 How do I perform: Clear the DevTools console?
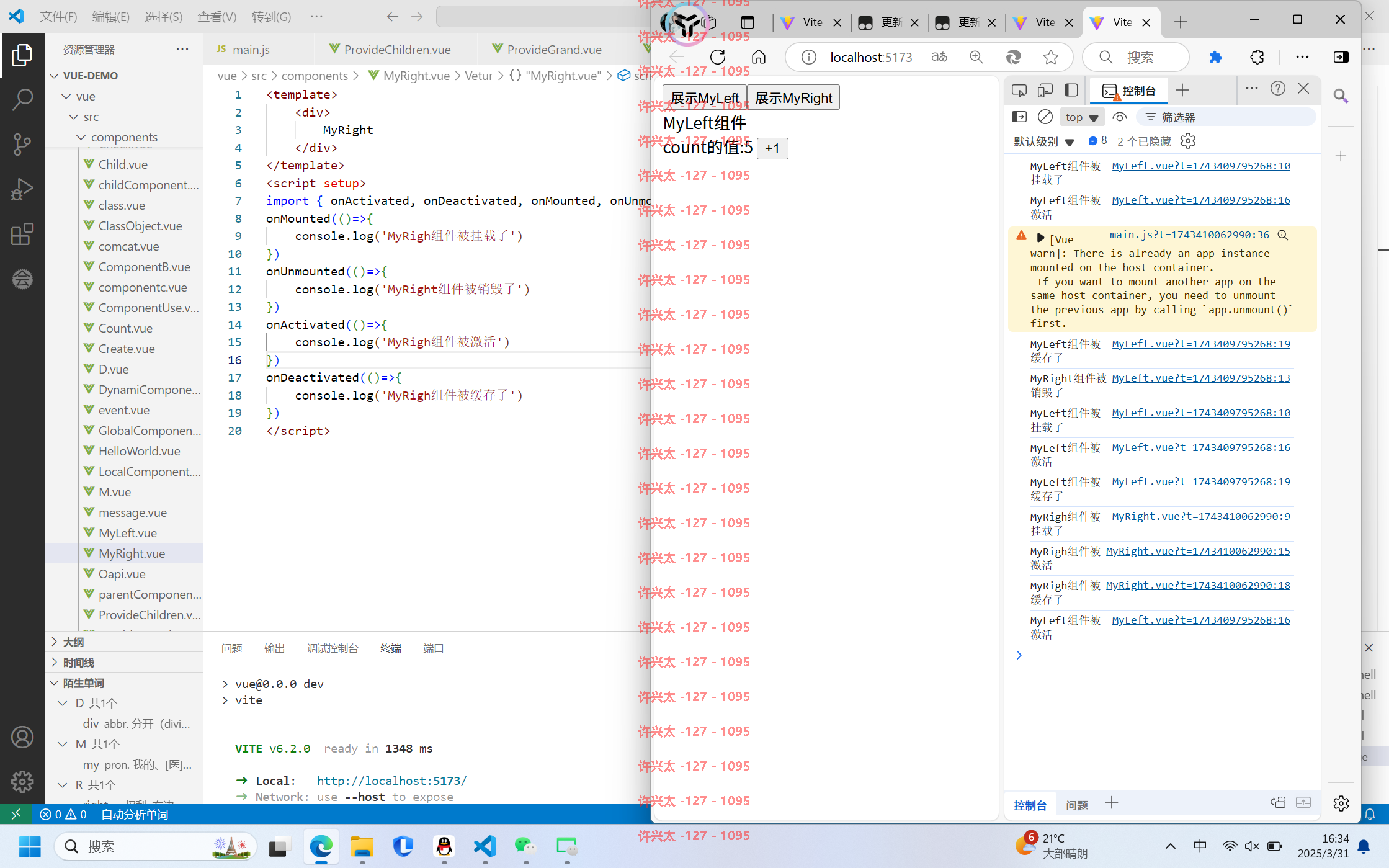pos(1045,117)
